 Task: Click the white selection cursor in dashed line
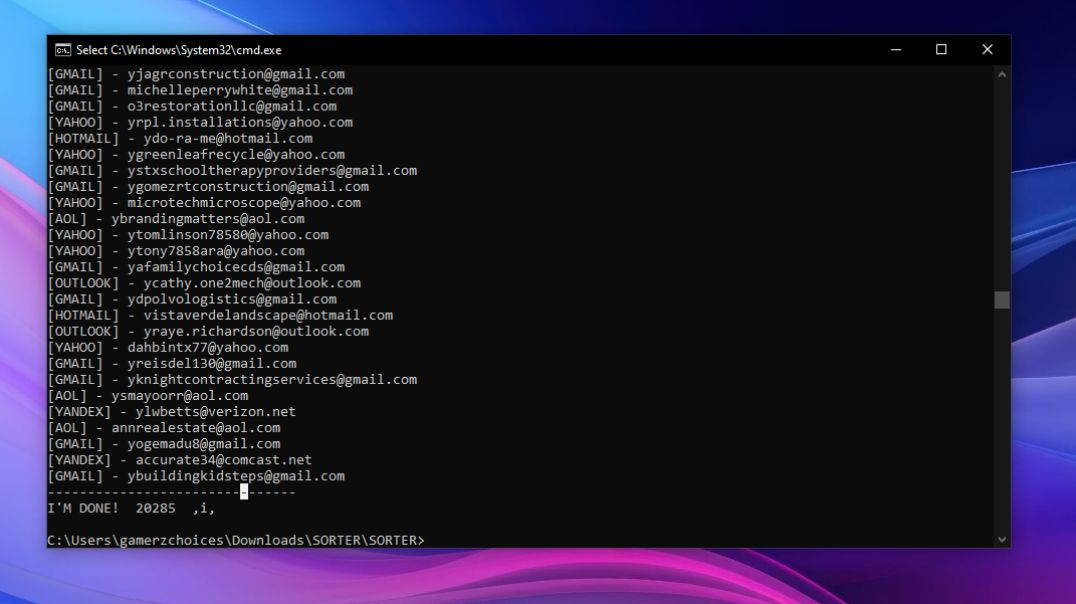coord(244,491)
